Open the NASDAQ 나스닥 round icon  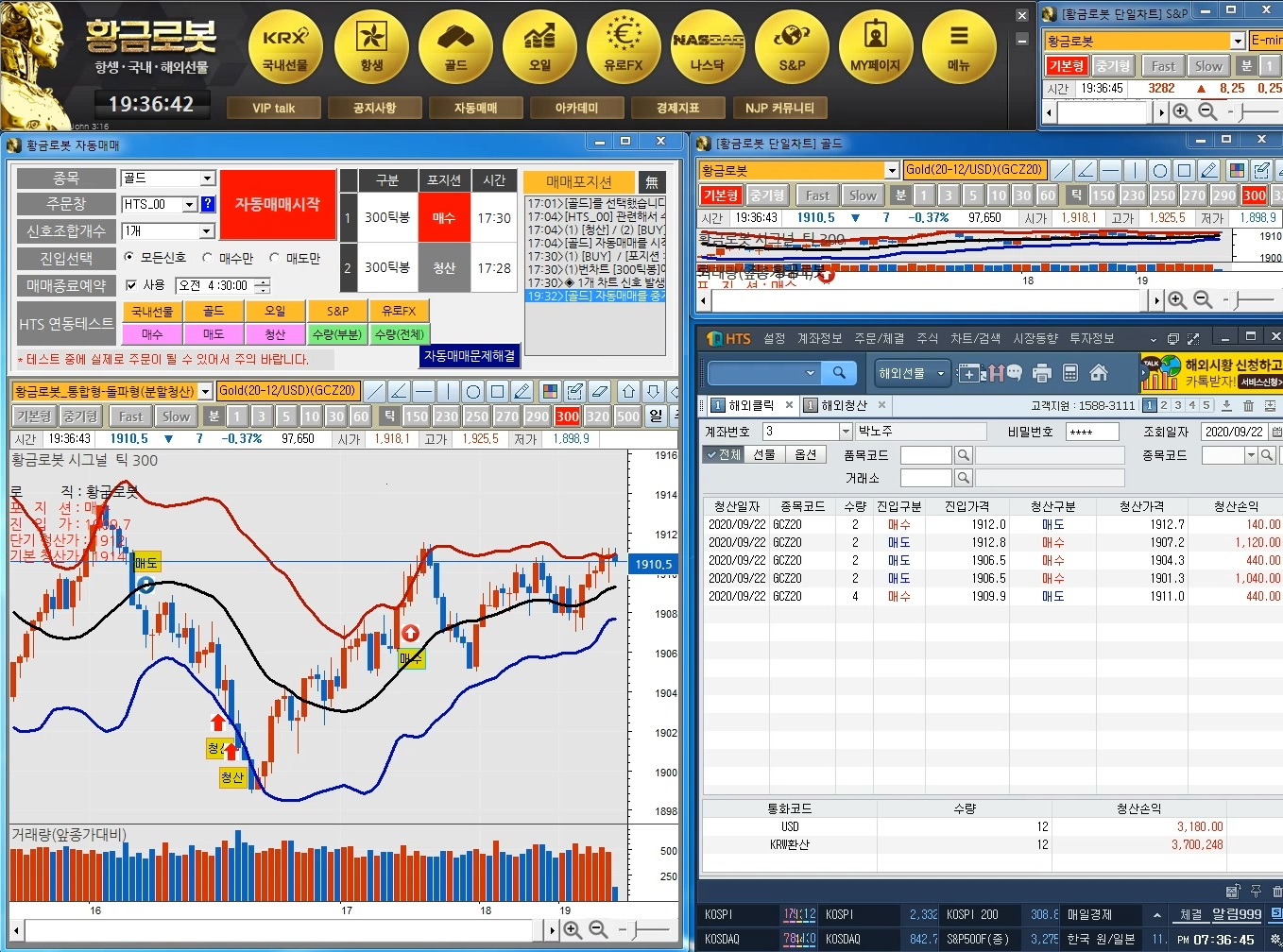point(708,46)
